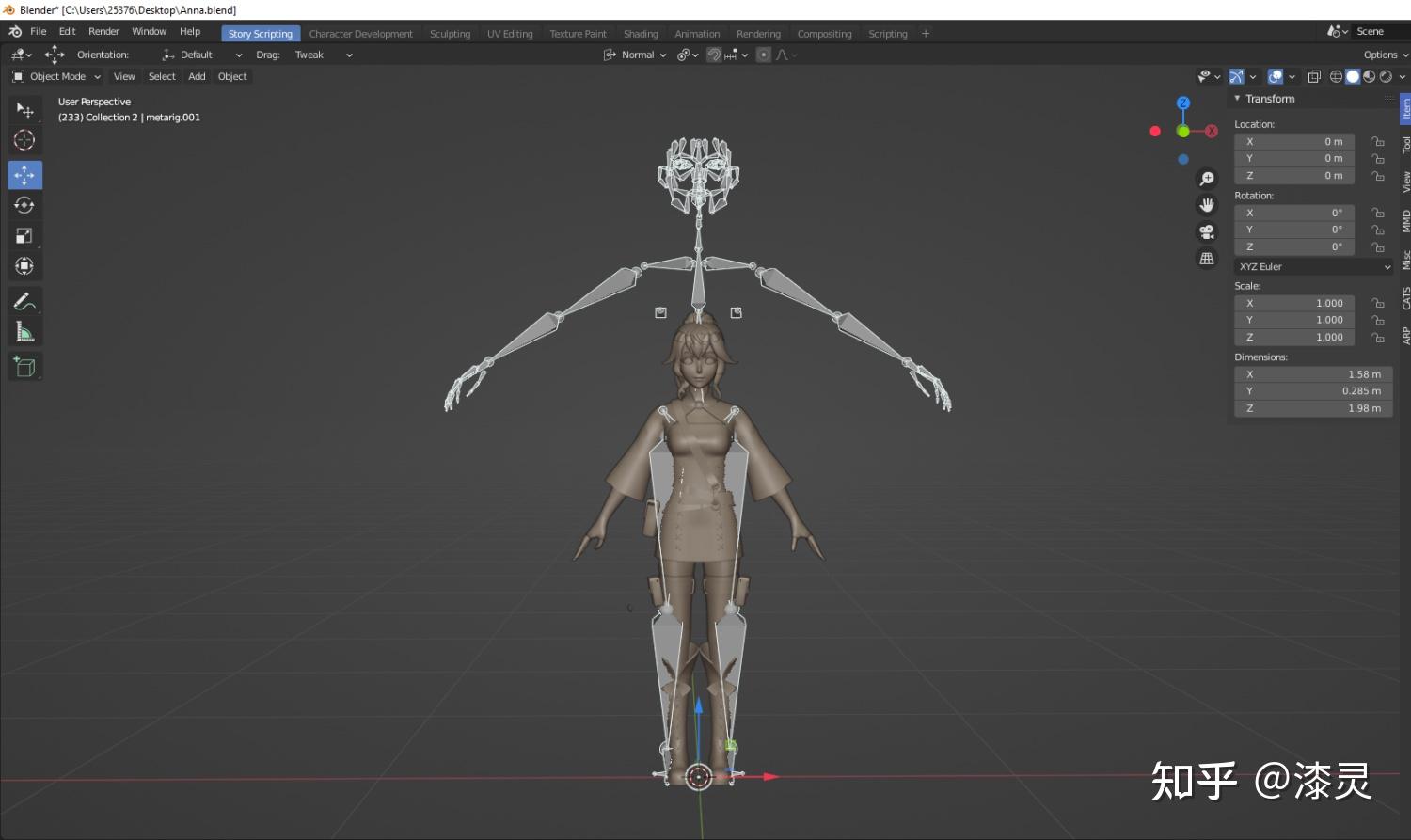Select the Rotate tool
1411x840 pixels.
pos(24,205)
